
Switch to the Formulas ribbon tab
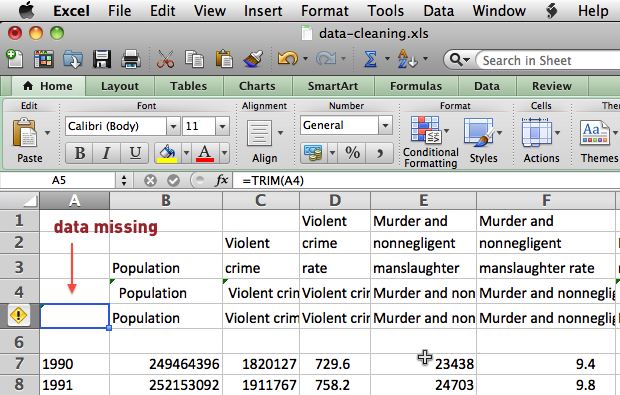[x=416, y=86]
